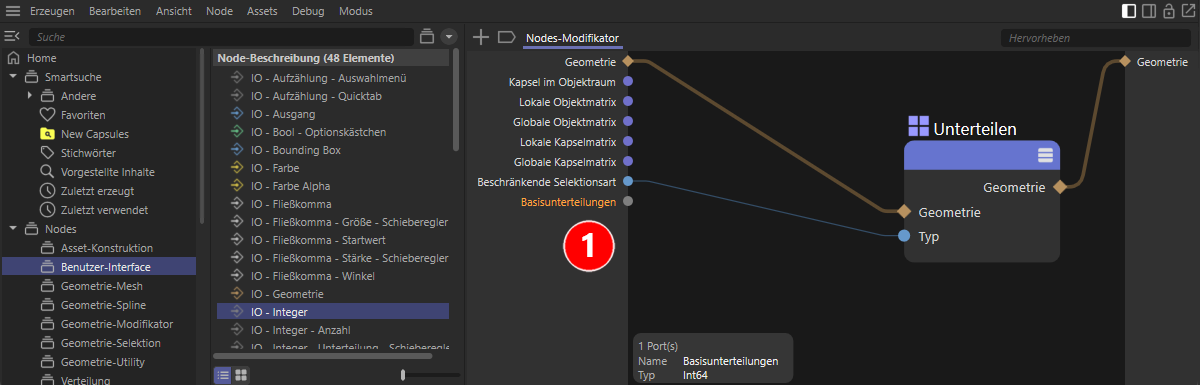This screenshot has height=385, width=1200.
Task: Open the Ansicht menu
Action: click(x=174, y=11)
